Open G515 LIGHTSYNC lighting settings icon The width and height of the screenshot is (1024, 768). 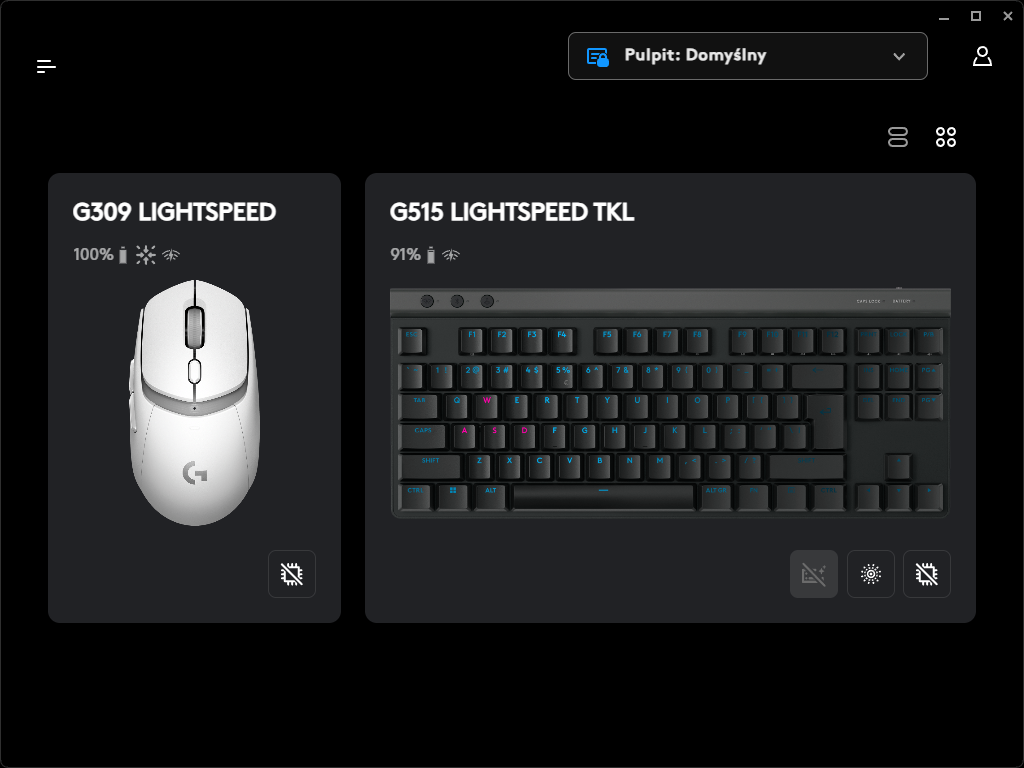(871, 574)
